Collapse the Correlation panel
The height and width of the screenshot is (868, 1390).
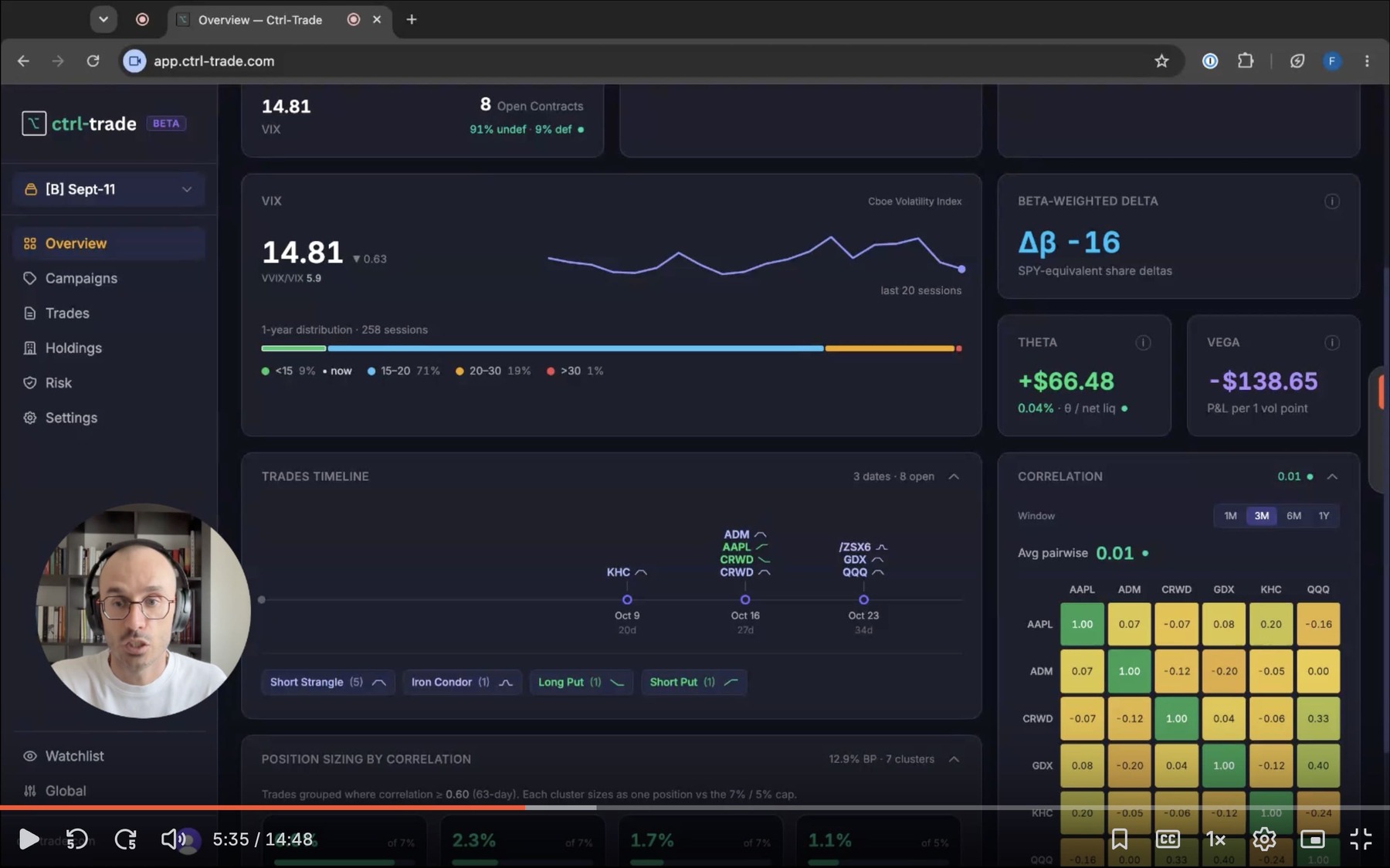point(1332,476)
